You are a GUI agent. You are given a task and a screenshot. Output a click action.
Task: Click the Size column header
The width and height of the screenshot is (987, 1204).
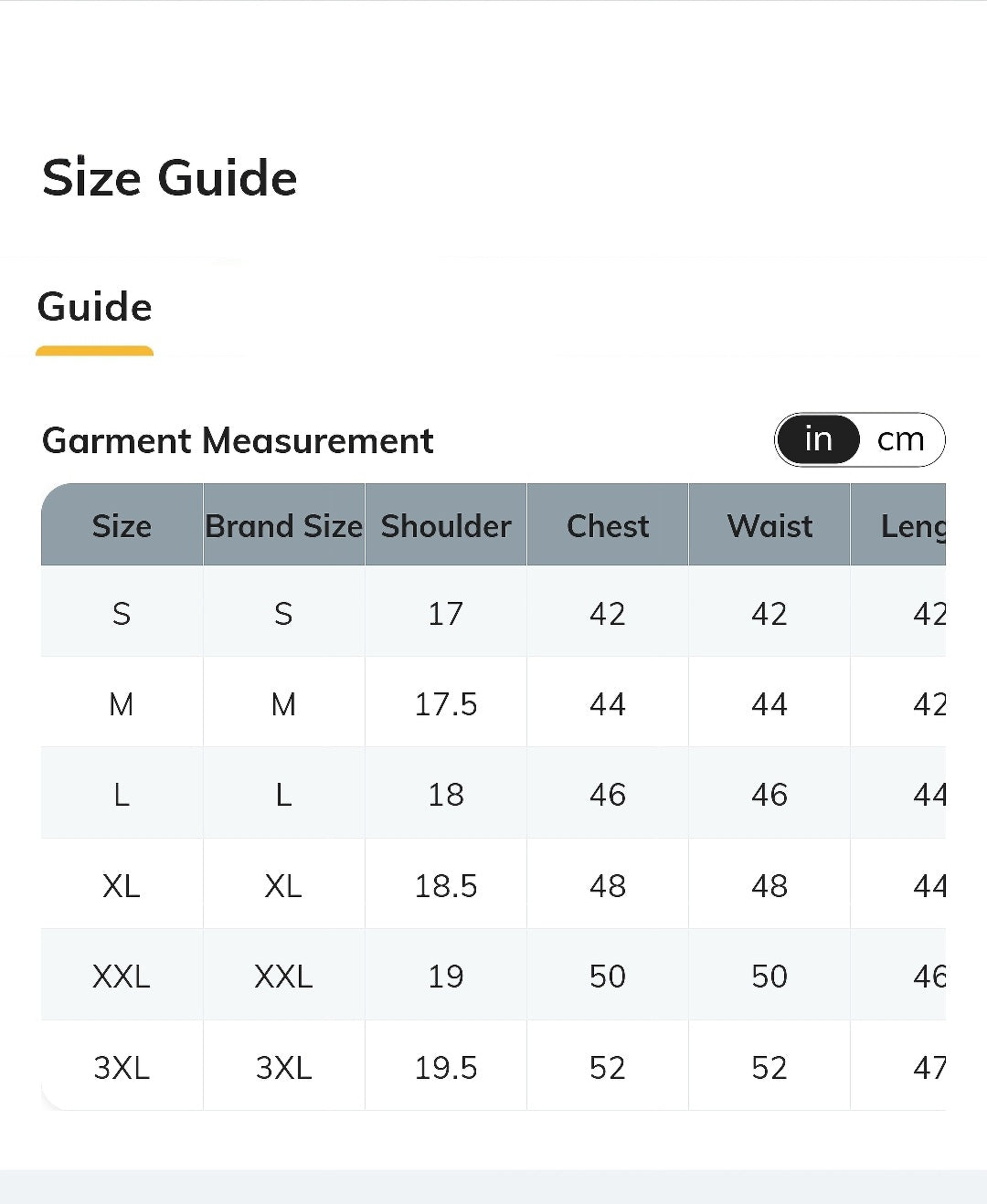tap(122, 525)
